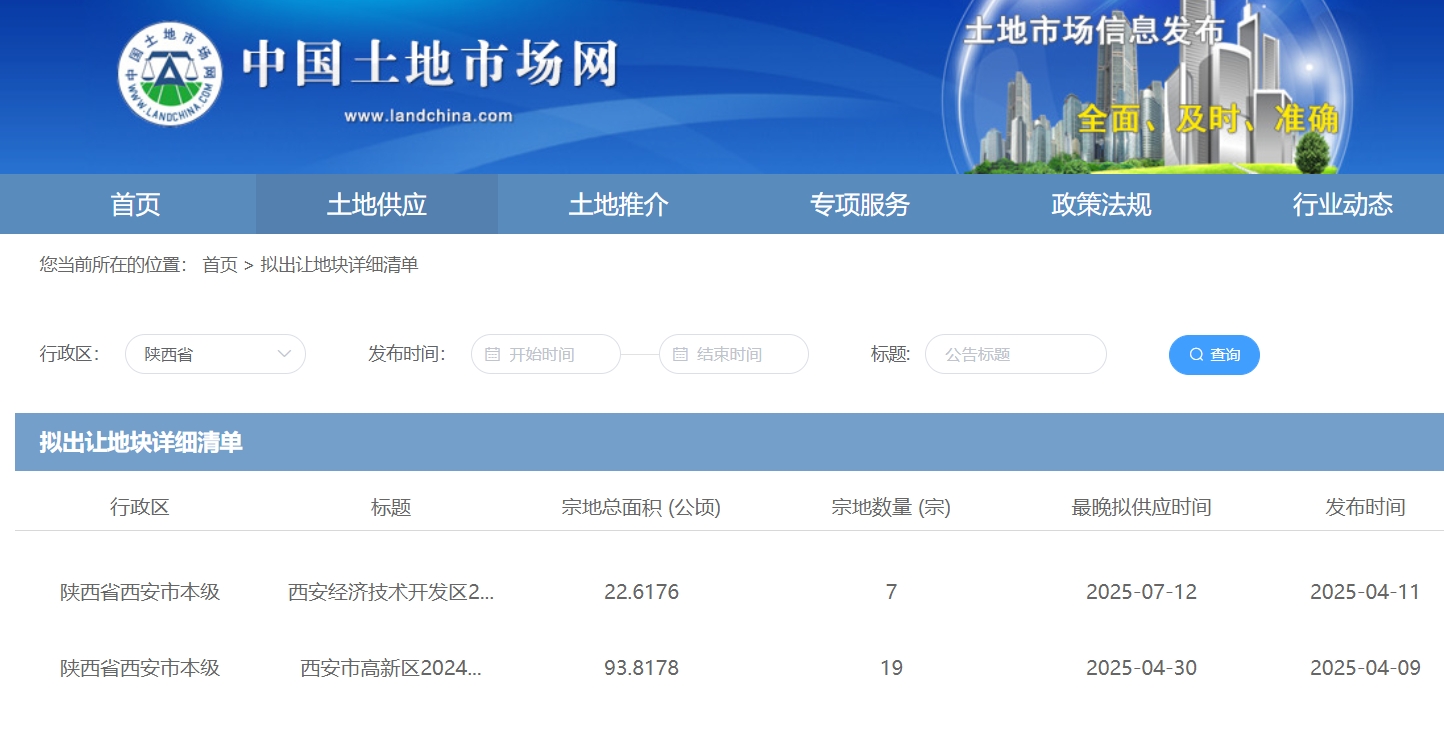
Task: Click the parcel count 19 cell
Action: [x=891, y=668]
